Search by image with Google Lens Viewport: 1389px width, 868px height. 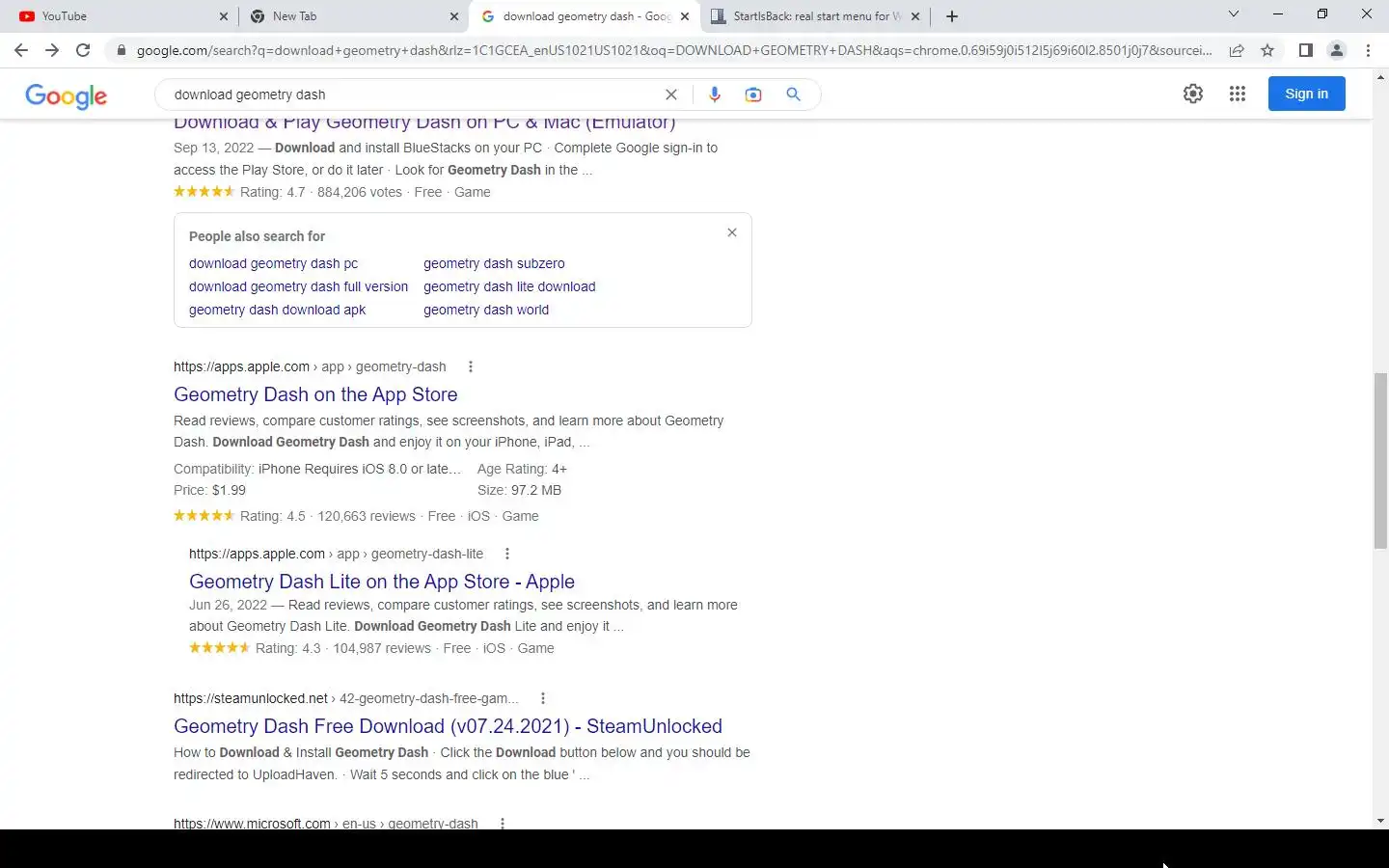tap(753, 95)
